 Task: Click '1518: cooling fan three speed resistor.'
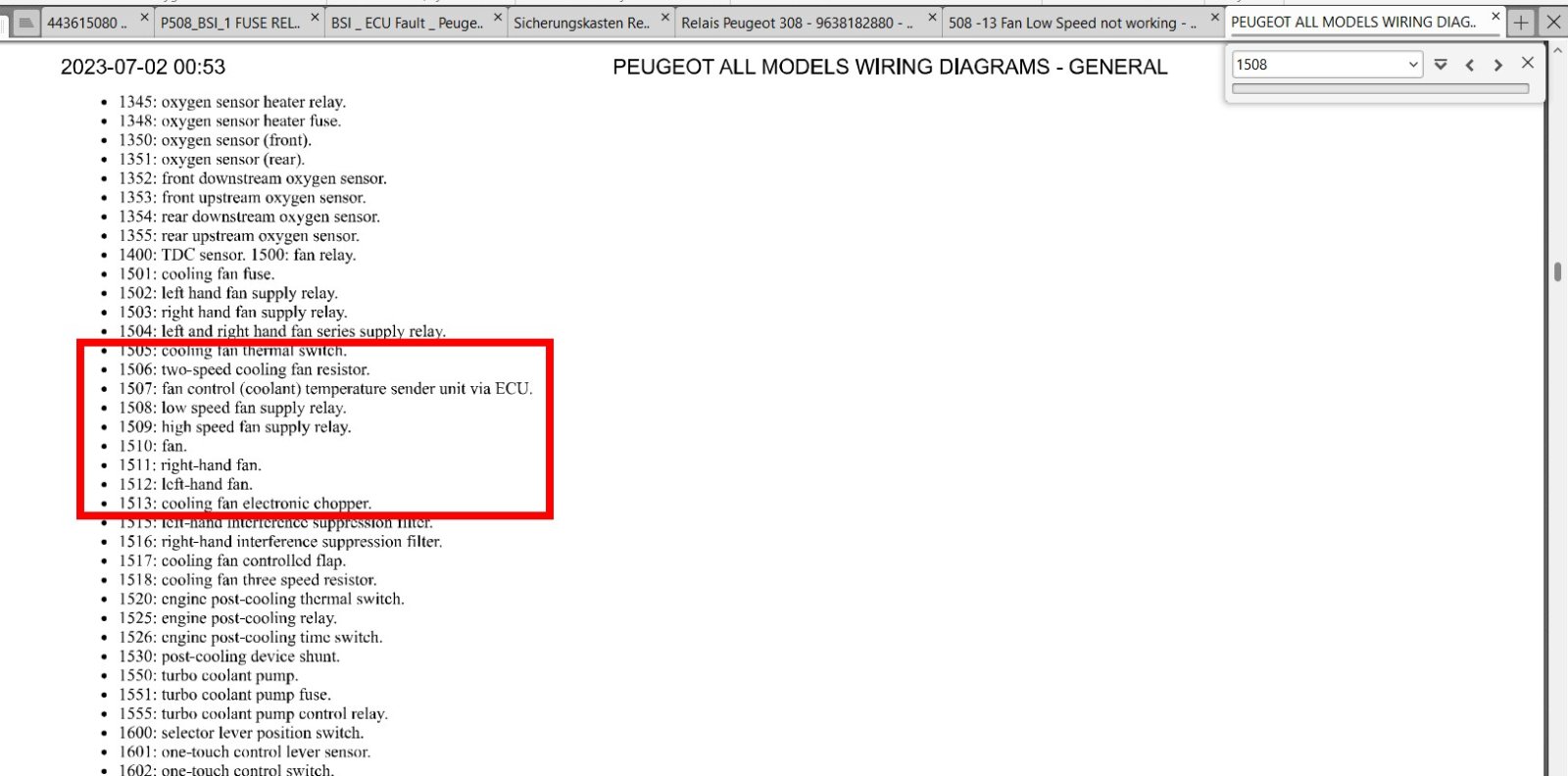click(248, 580)
